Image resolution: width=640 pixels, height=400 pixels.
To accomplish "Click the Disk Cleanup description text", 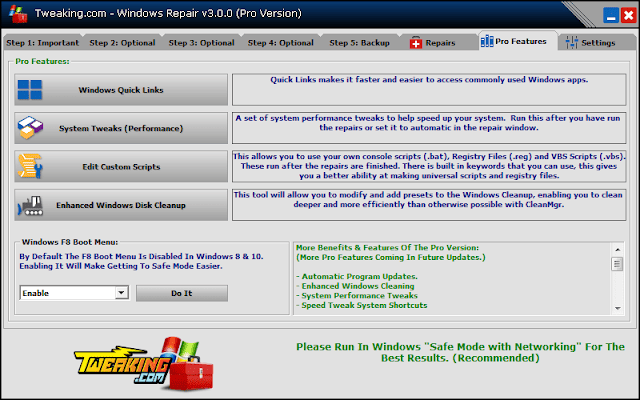I will (x=428, y=200).
